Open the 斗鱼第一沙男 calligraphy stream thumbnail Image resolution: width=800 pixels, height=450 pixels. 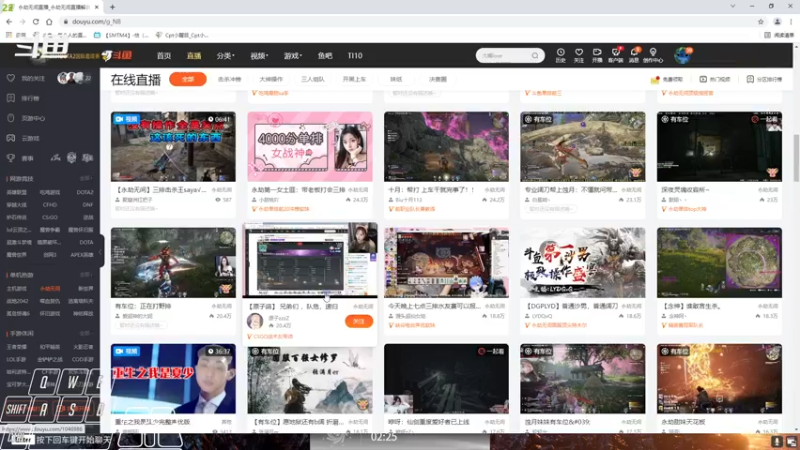(x=583, y=263)
